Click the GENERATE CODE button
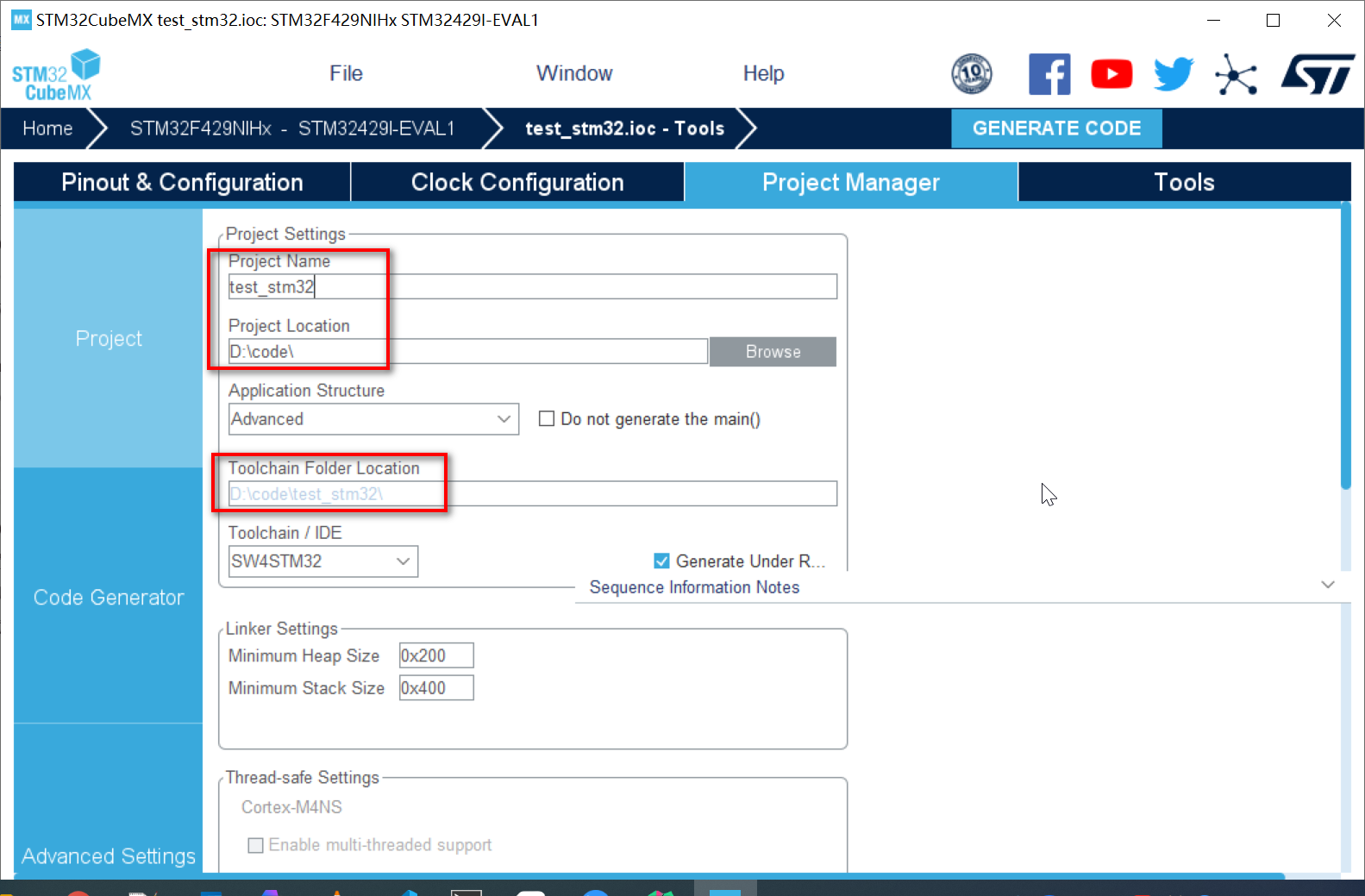 pos(1056,128)
